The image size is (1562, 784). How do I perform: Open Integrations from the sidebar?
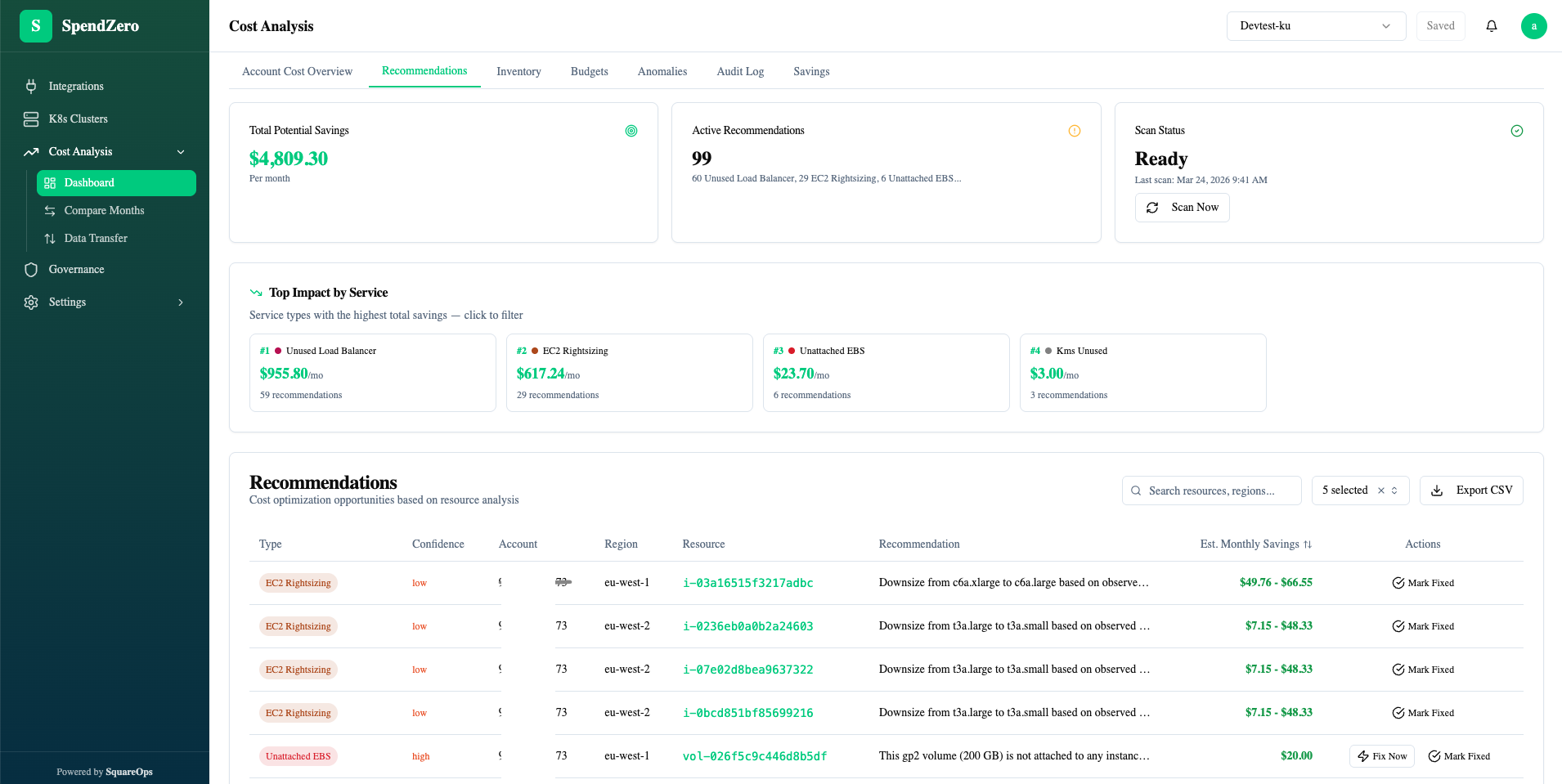tap(76, 86)
